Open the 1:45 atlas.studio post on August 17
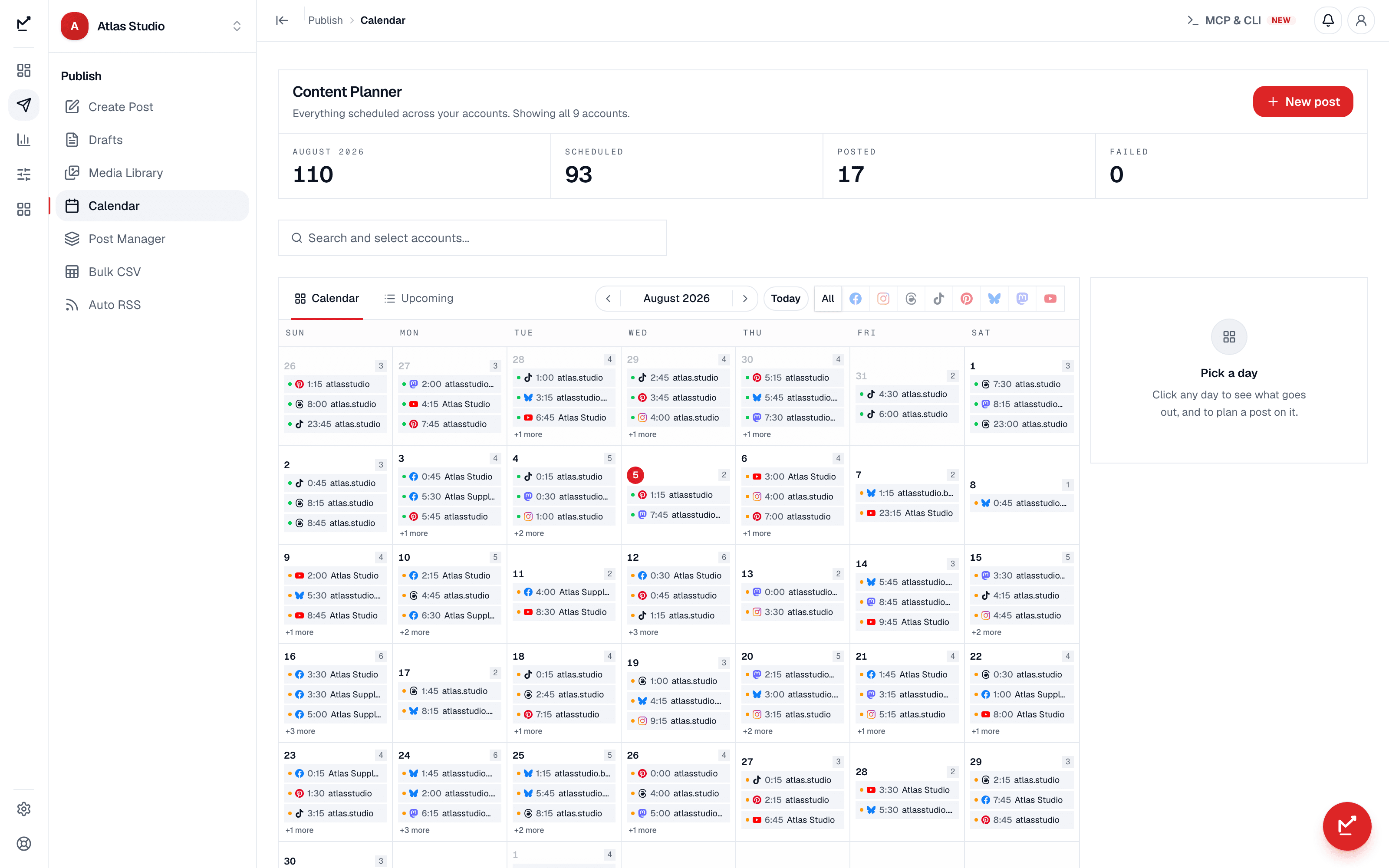Viewport: 1389px width, 868px height. point(449,691)
